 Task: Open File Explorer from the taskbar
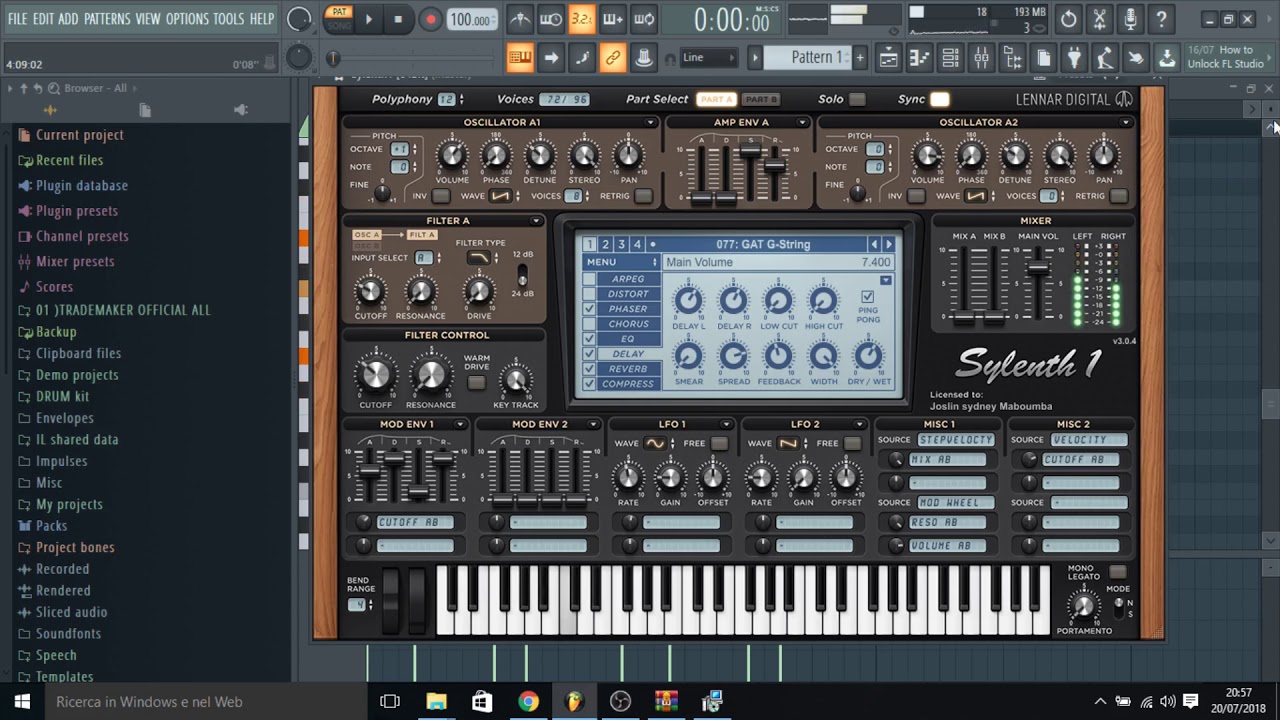(x=436, y=702)
